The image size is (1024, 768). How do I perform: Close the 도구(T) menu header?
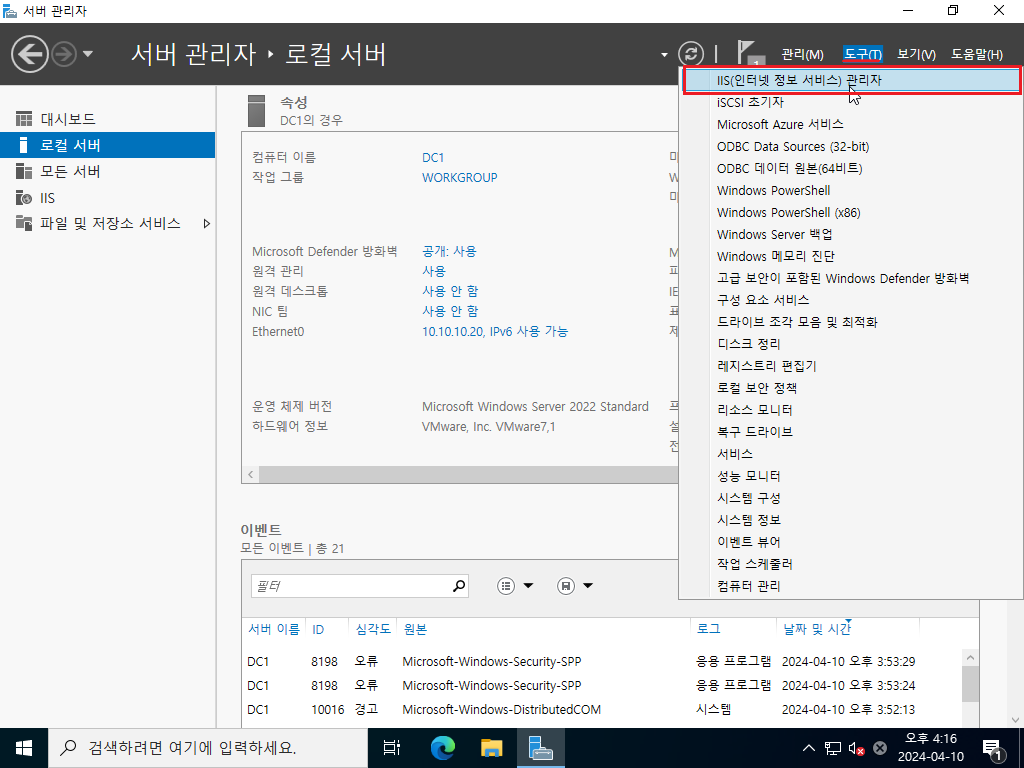[x=862, y=54]
